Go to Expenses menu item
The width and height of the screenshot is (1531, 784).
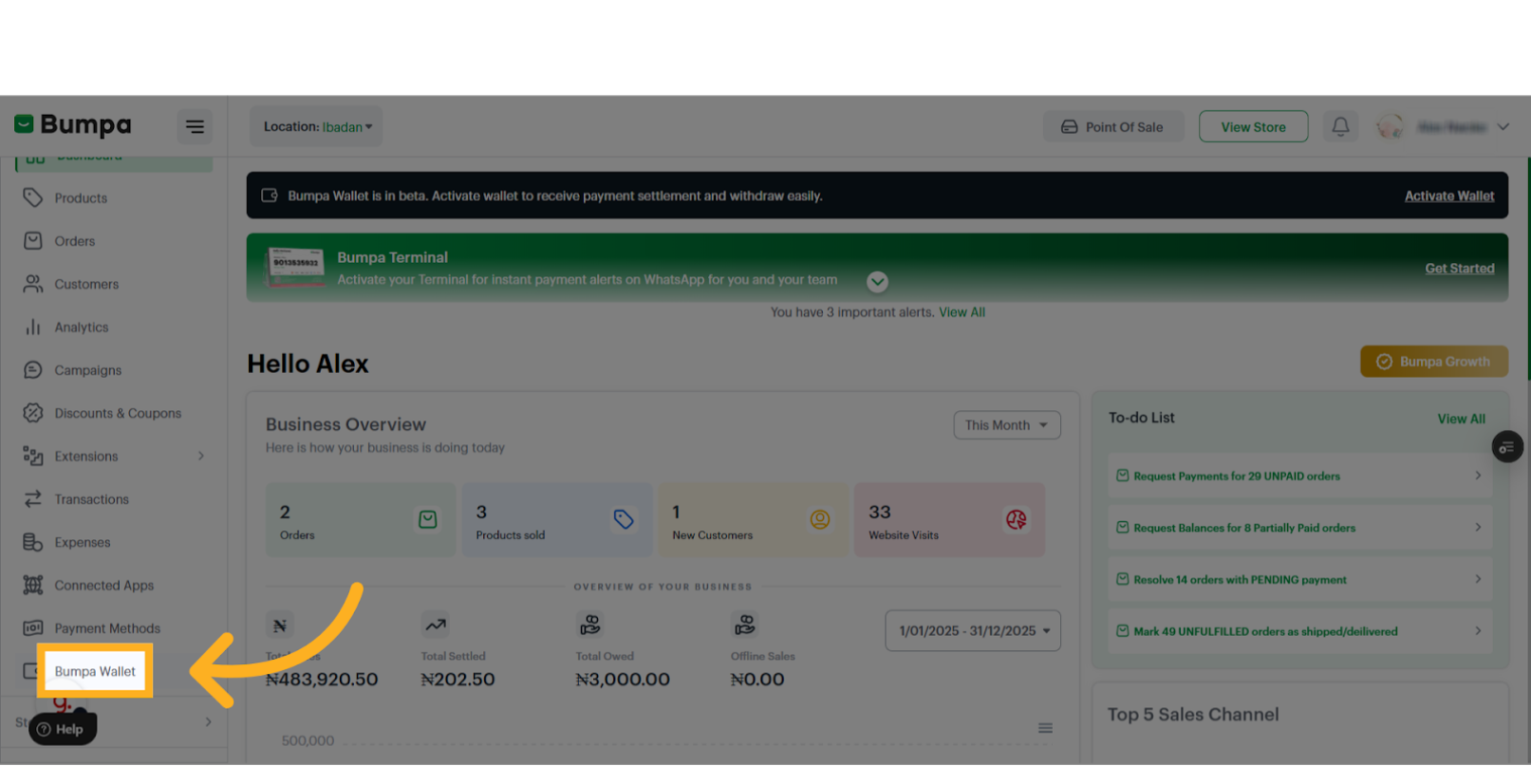[x=83, y=543]
